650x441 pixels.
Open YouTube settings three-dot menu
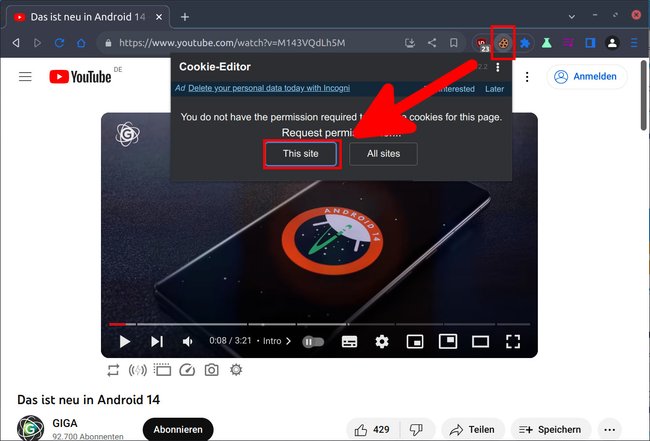pos(527,77)
